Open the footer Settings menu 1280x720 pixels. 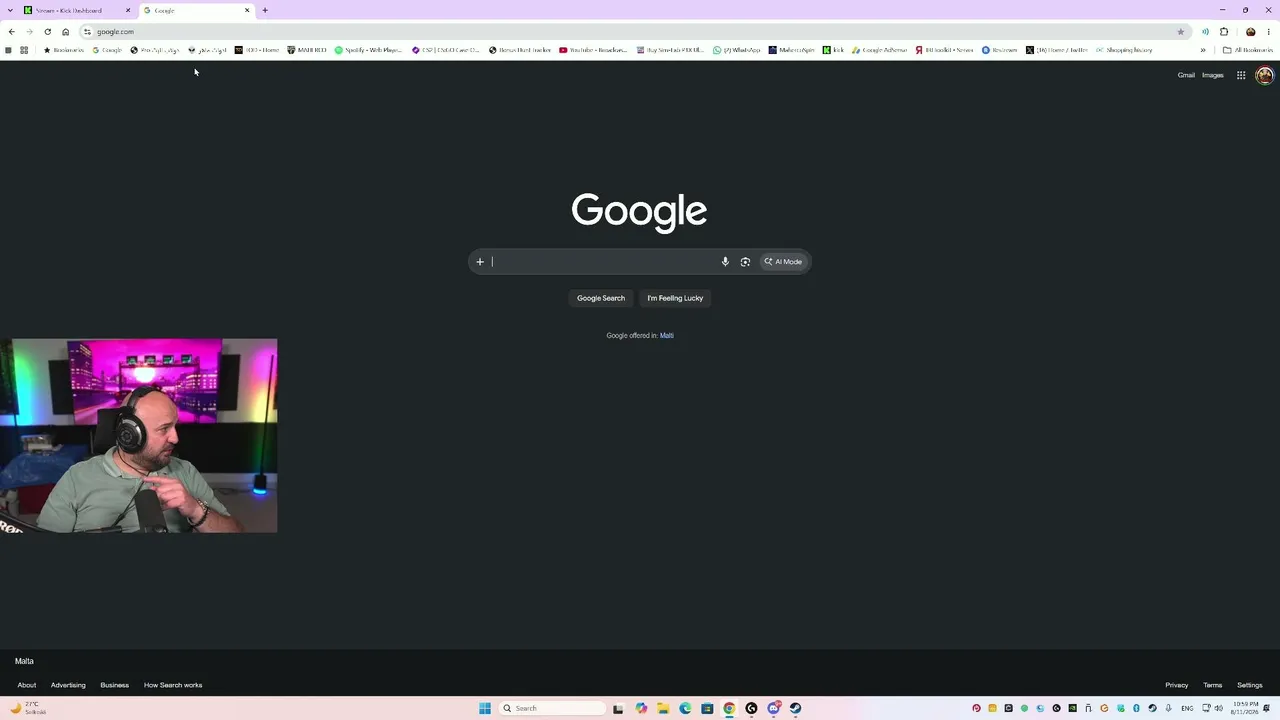[x=1250, y=685]
